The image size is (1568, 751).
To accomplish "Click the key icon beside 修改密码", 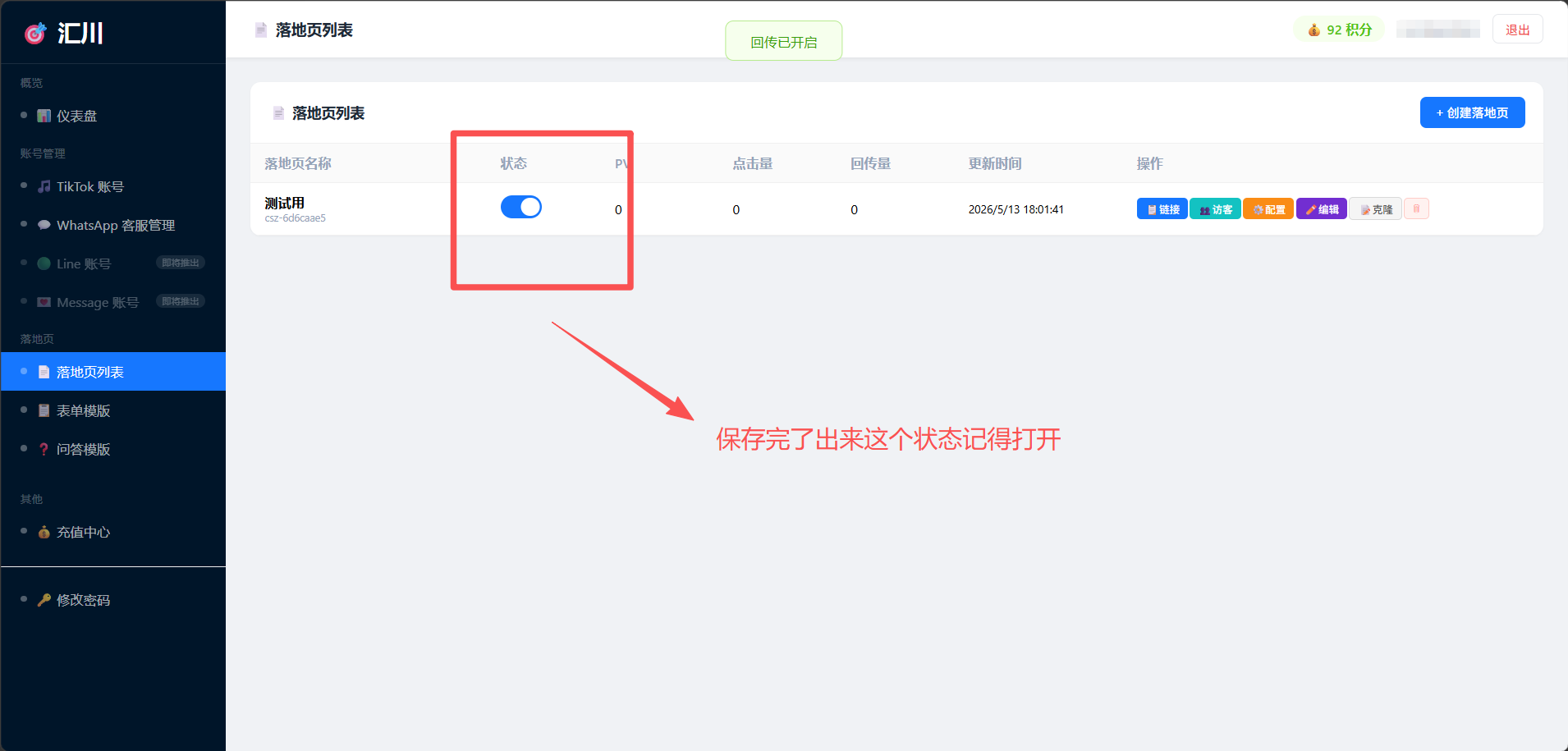I will (x=44, y=600).
